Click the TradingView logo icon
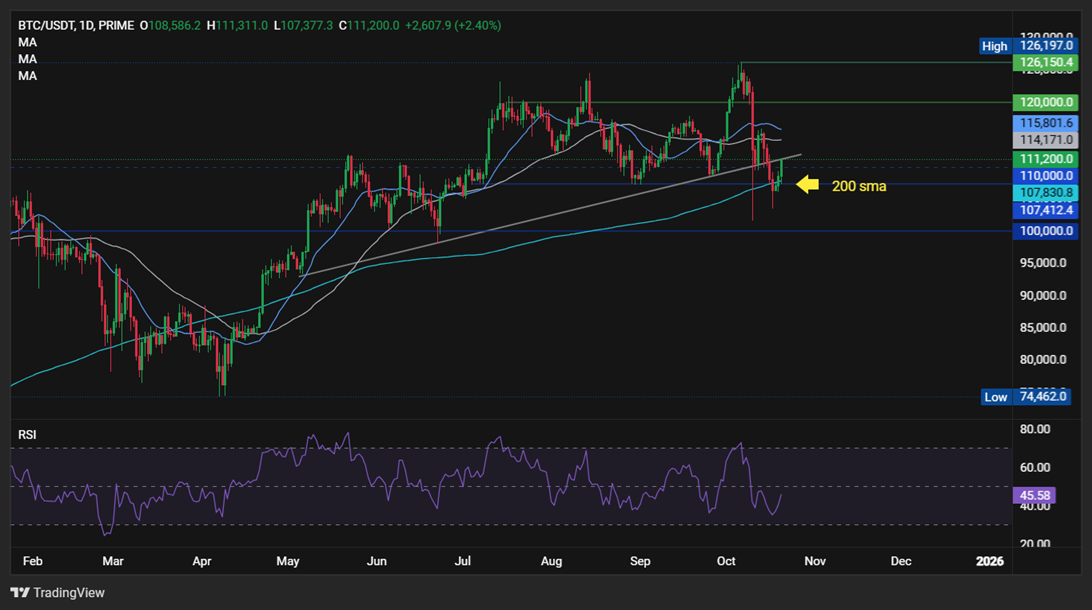Image resolution: width=1092 pixels, height=610 pixels. point(19,593)
